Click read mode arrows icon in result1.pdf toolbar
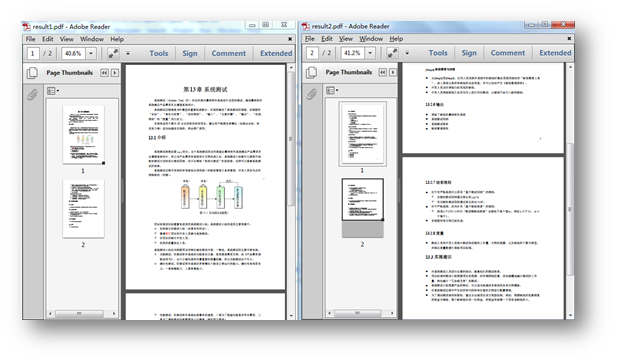The width and height of the screenshot is (617, 362). tap(113, 54)
